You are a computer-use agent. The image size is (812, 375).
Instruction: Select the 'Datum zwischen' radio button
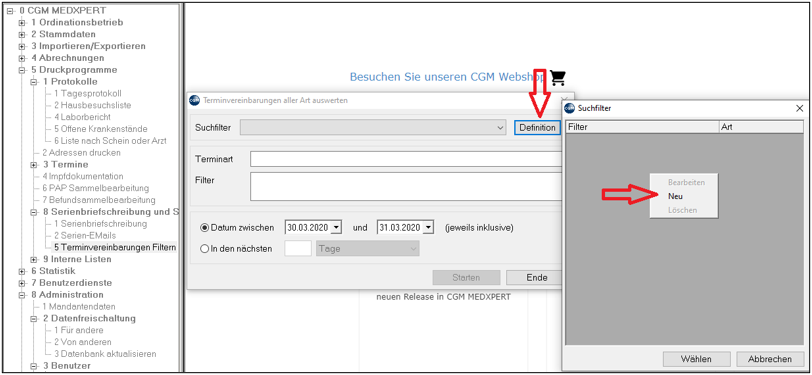pos(204,228)
